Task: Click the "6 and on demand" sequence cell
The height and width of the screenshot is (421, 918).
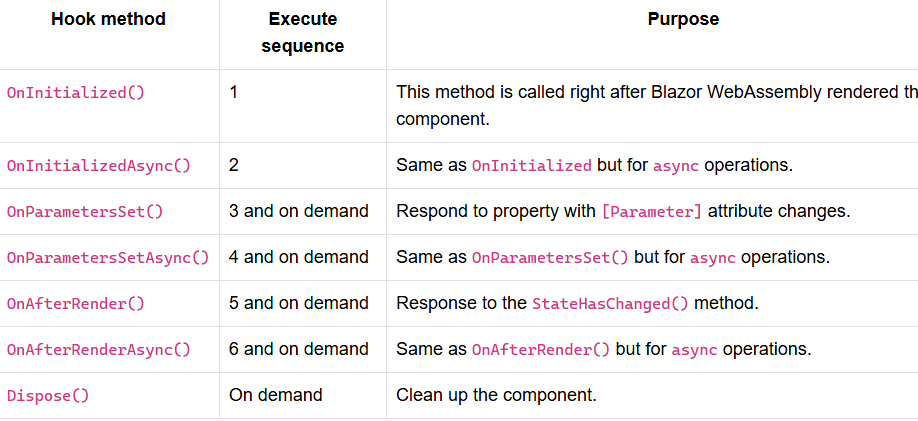Action: pos(299,350)
